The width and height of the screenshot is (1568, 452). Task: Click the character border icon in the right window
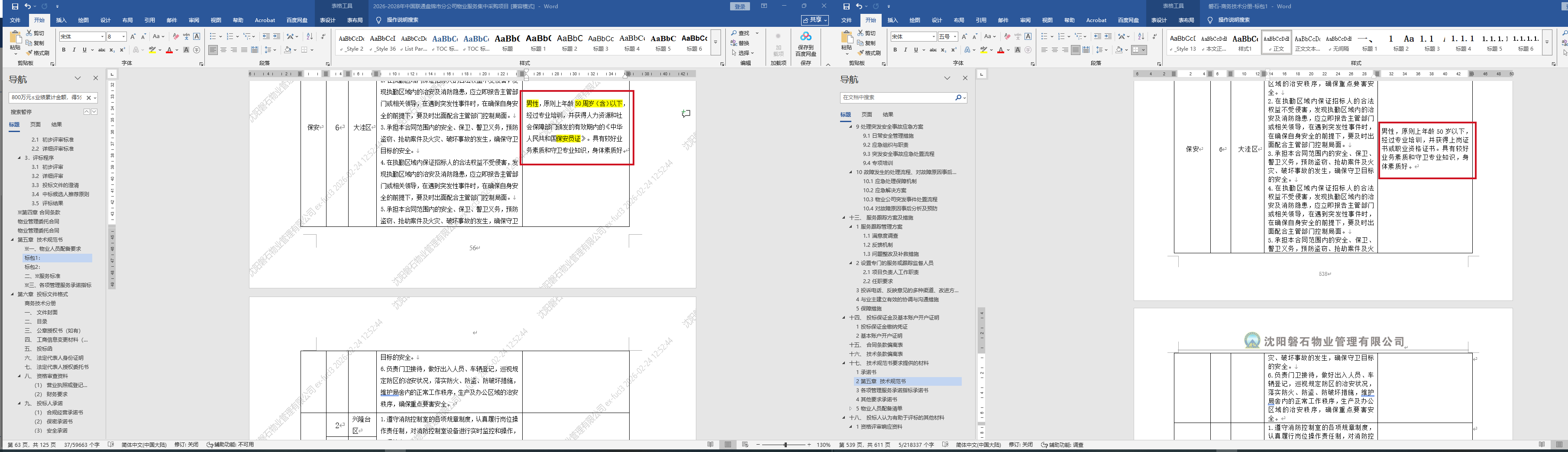pyautogui.click(x=1028, y=36)
